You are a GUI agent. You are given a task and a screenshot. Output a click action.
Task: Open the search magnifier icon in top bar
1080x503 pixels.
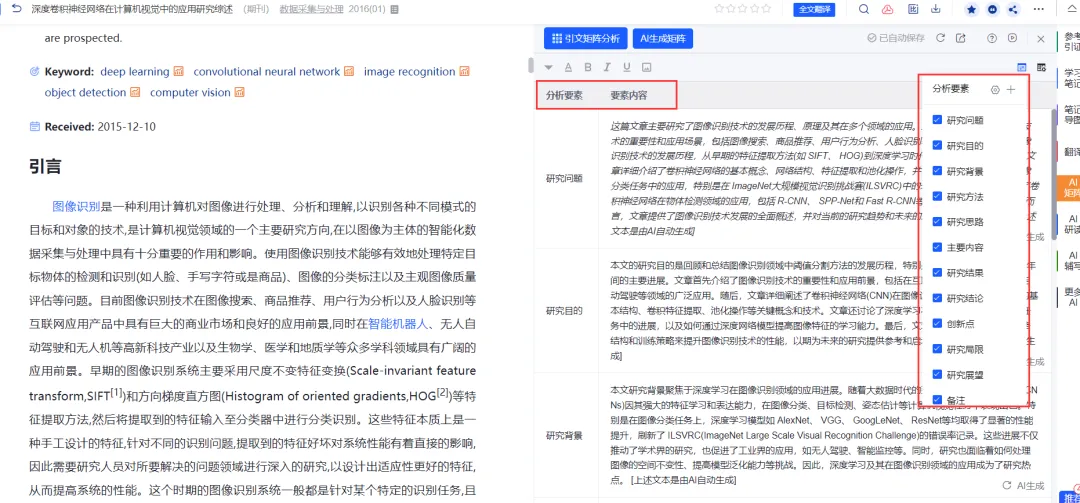864,10
